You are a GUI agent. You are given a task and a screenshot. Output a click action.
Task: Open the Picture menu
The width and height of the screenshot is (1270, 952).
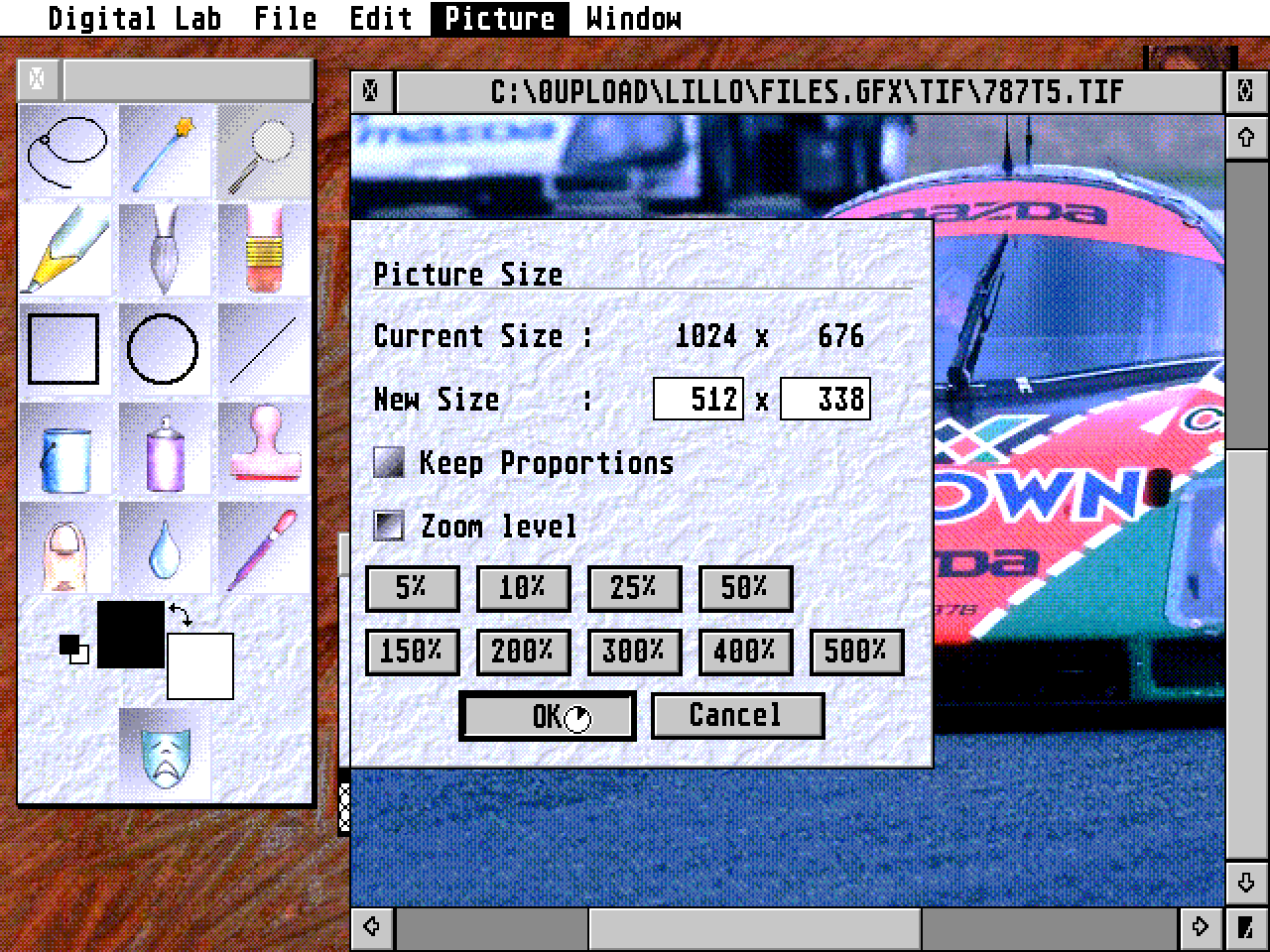point(497,17)
